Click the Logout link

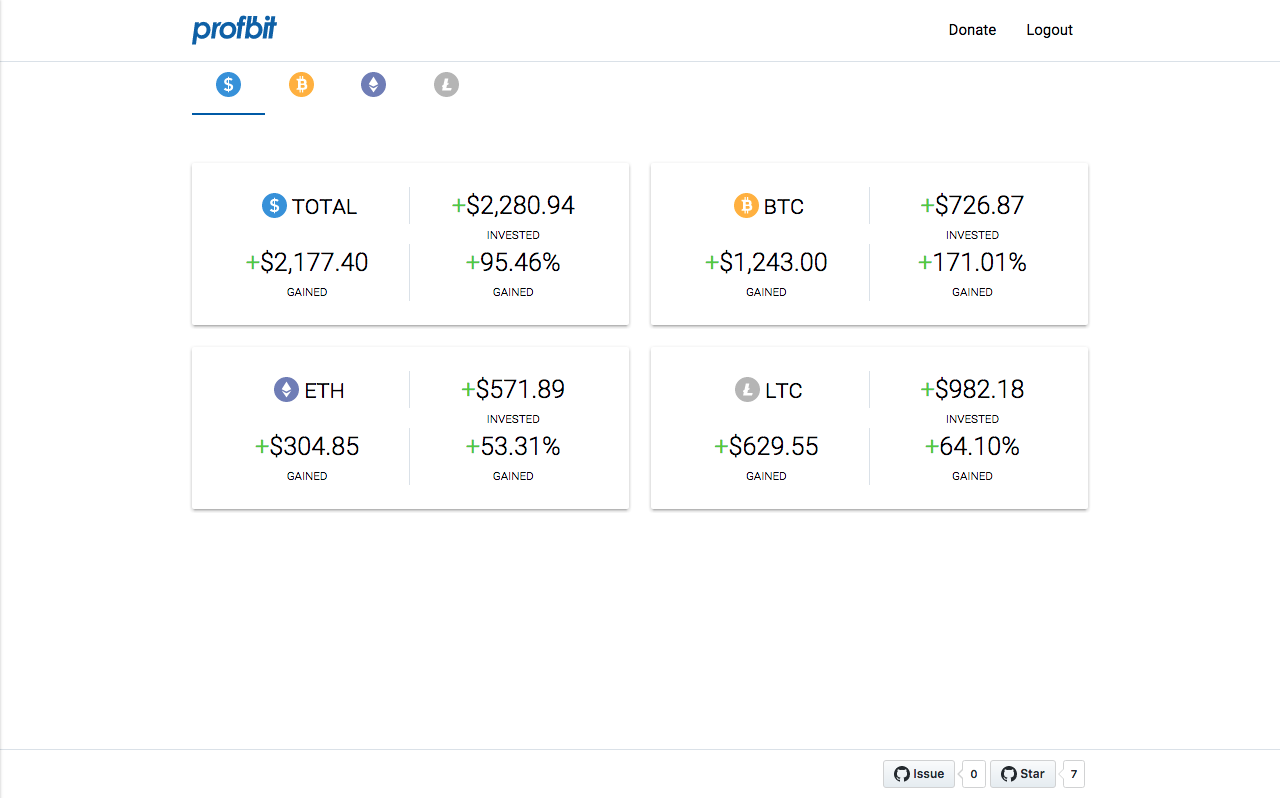pyautogui.click(x=1049, y=30)
